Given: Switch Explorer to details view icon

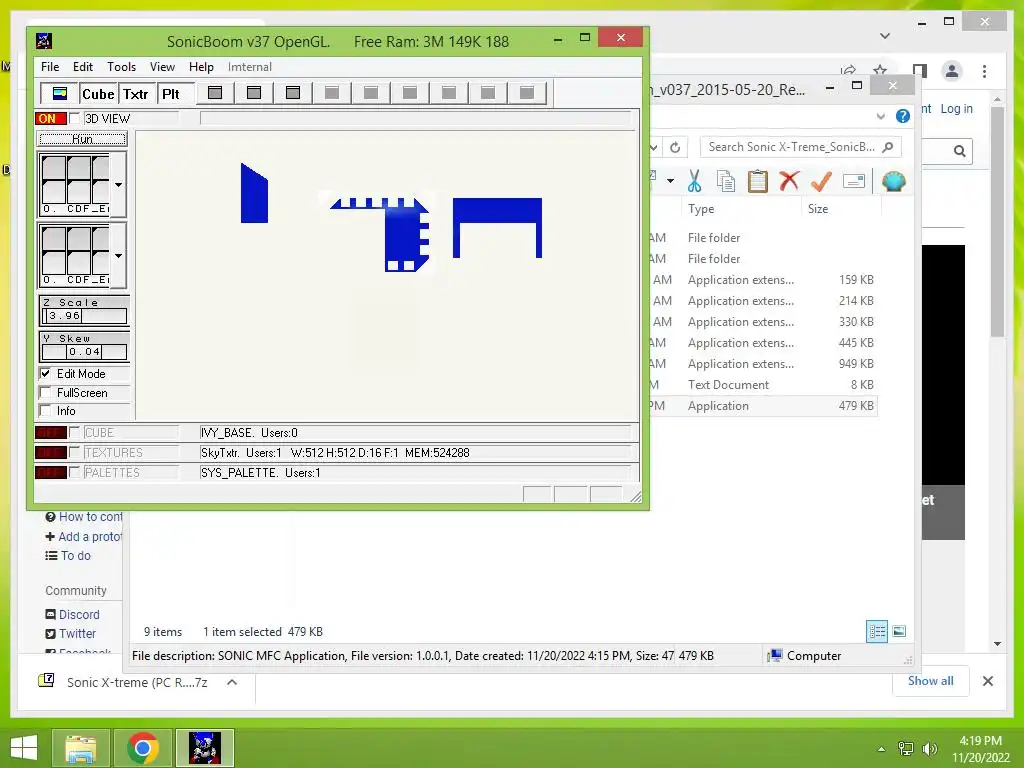Looking at the screenshot, I should point(877,632).
